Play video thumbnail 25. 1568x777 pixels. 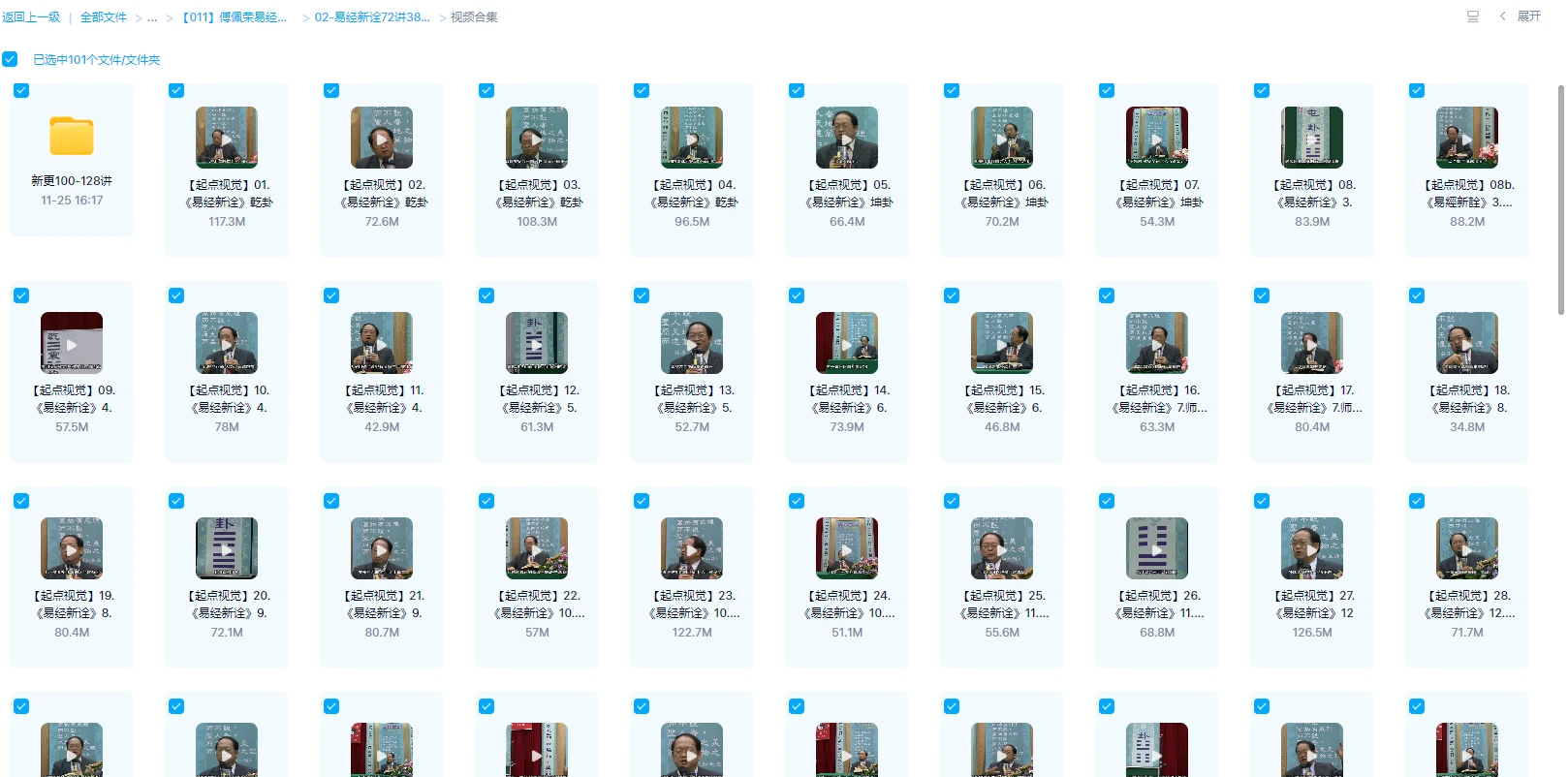tap(1002, 548)
